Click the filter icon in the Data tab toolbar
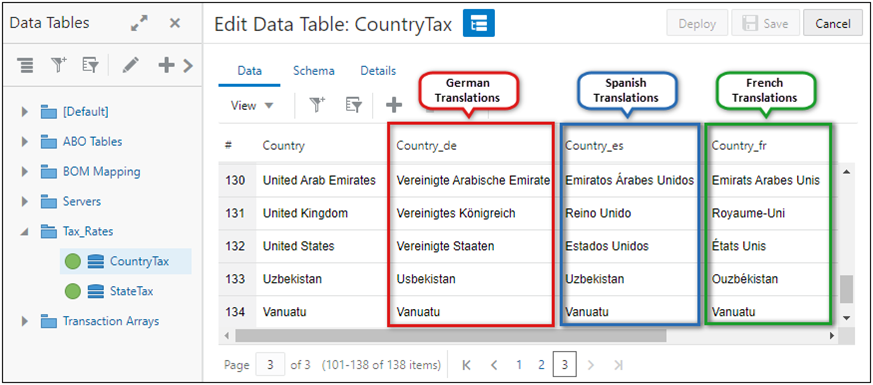Image resolution: width=873 pixels, height=385 pixels. tap(317, 106)
